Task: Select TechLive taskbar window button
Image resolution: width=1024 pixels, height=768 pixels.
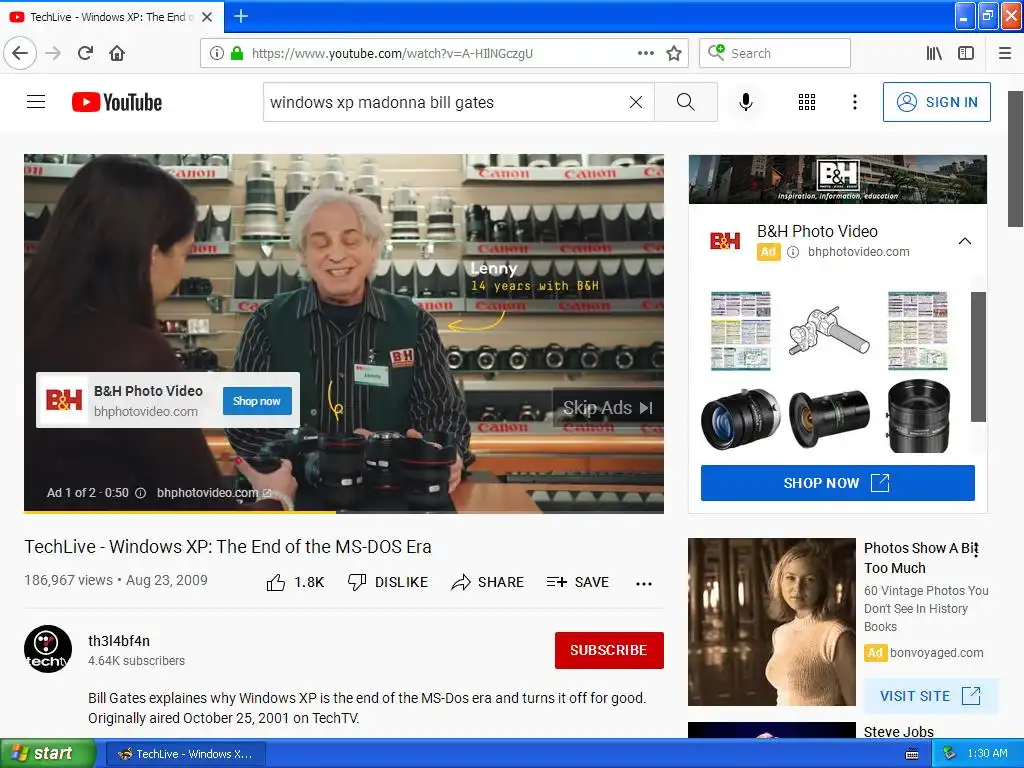Action: coord(185,754)
